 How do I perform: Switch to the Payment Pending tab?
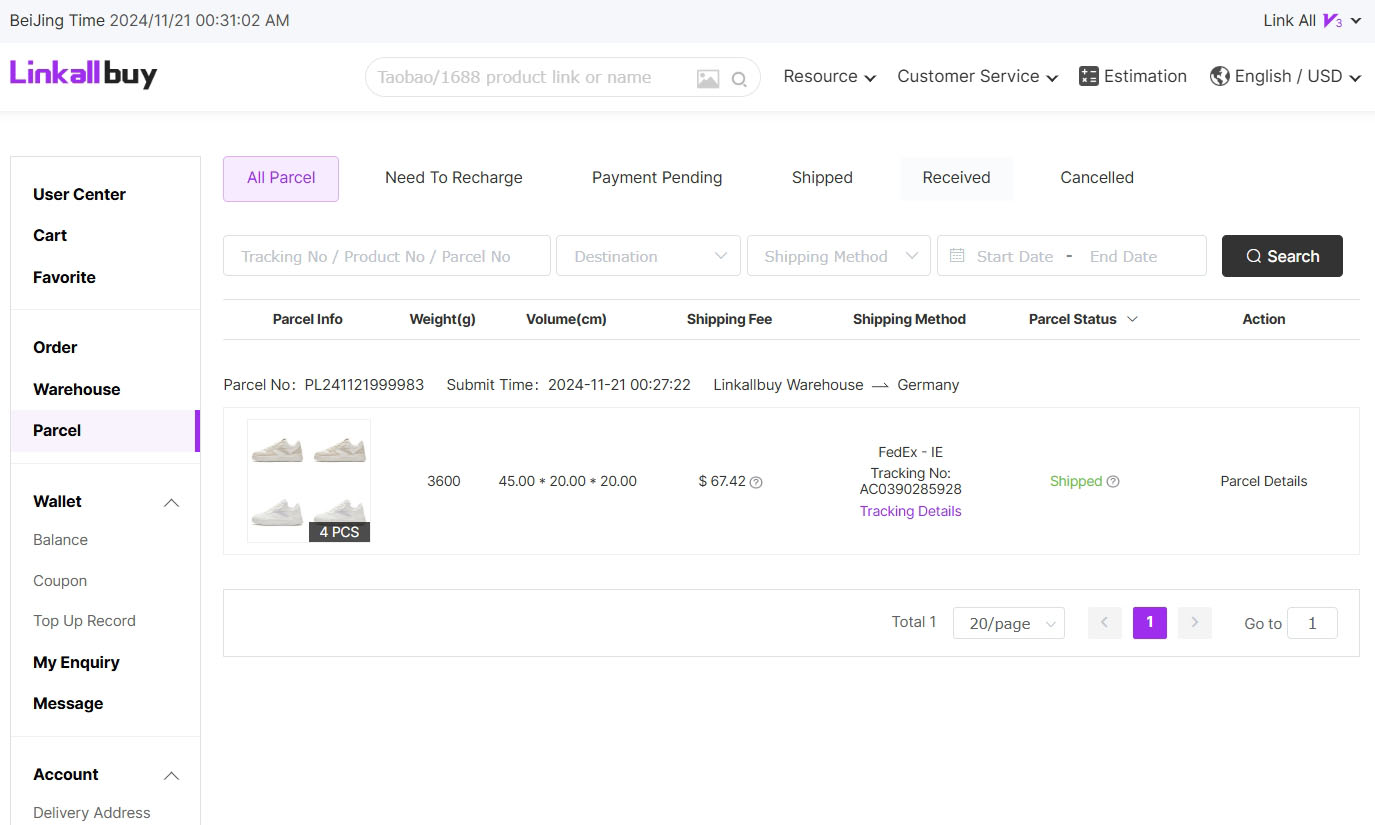pos(656,178)
